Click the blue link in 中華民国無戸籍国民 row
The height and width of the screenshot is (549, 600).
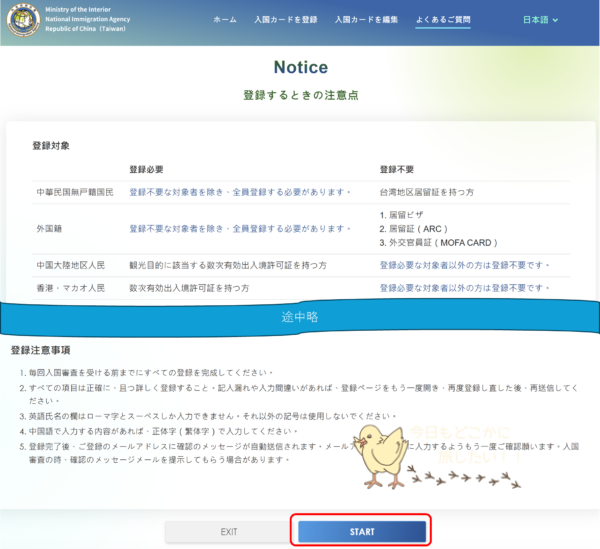[240, 192]
